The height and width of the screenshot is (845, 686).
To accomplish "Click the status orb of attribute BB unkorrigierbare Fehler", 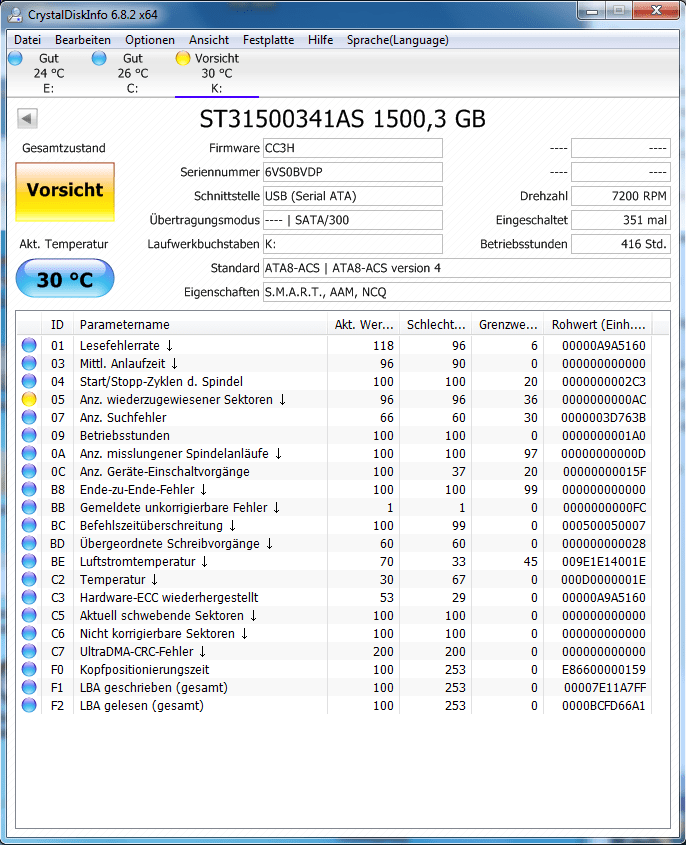I will click(29, 507).
